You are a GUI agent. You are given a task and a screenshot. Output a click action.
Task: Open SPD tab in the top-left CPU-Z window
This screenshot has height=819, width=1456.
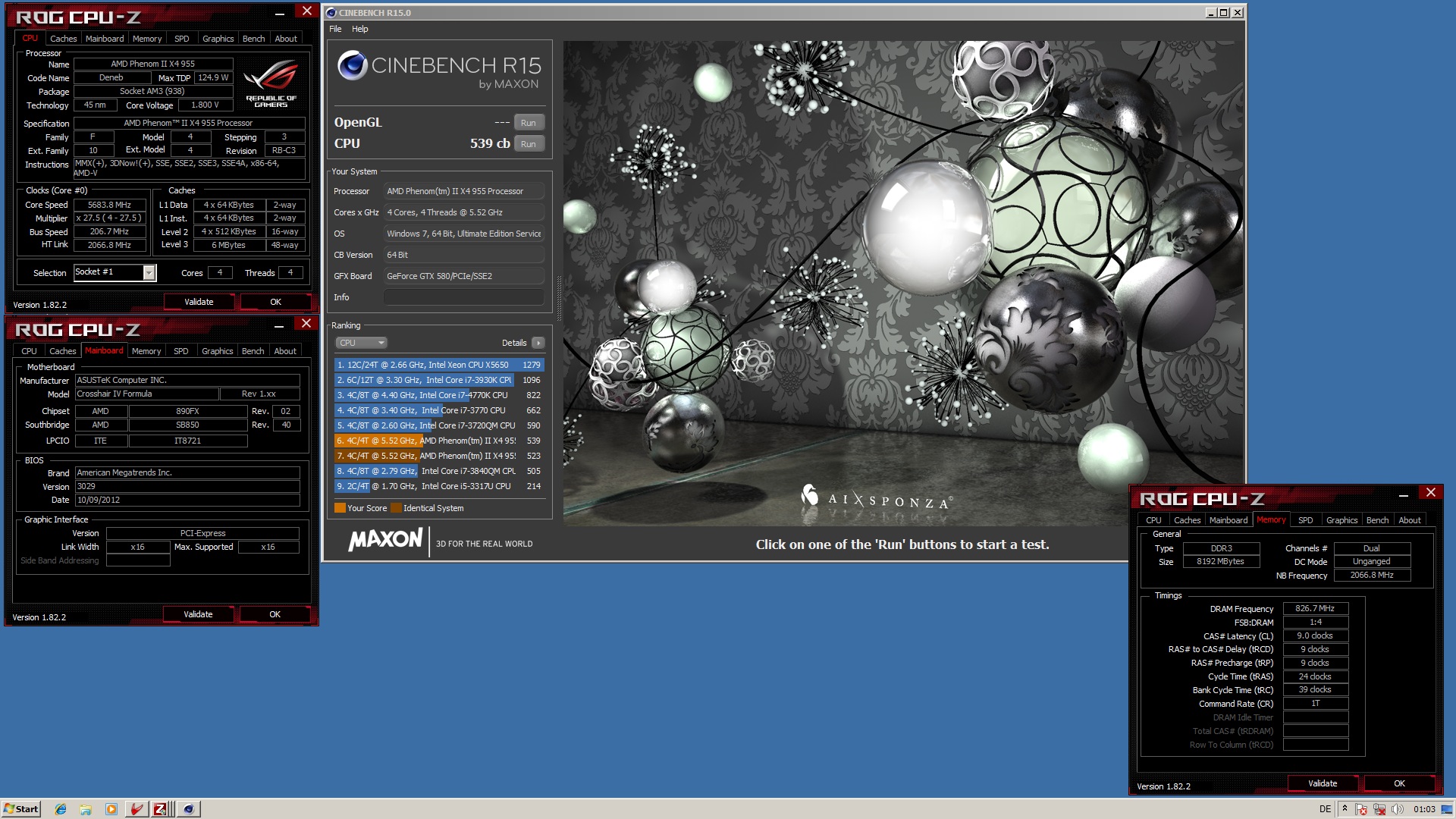coord(181,39)
